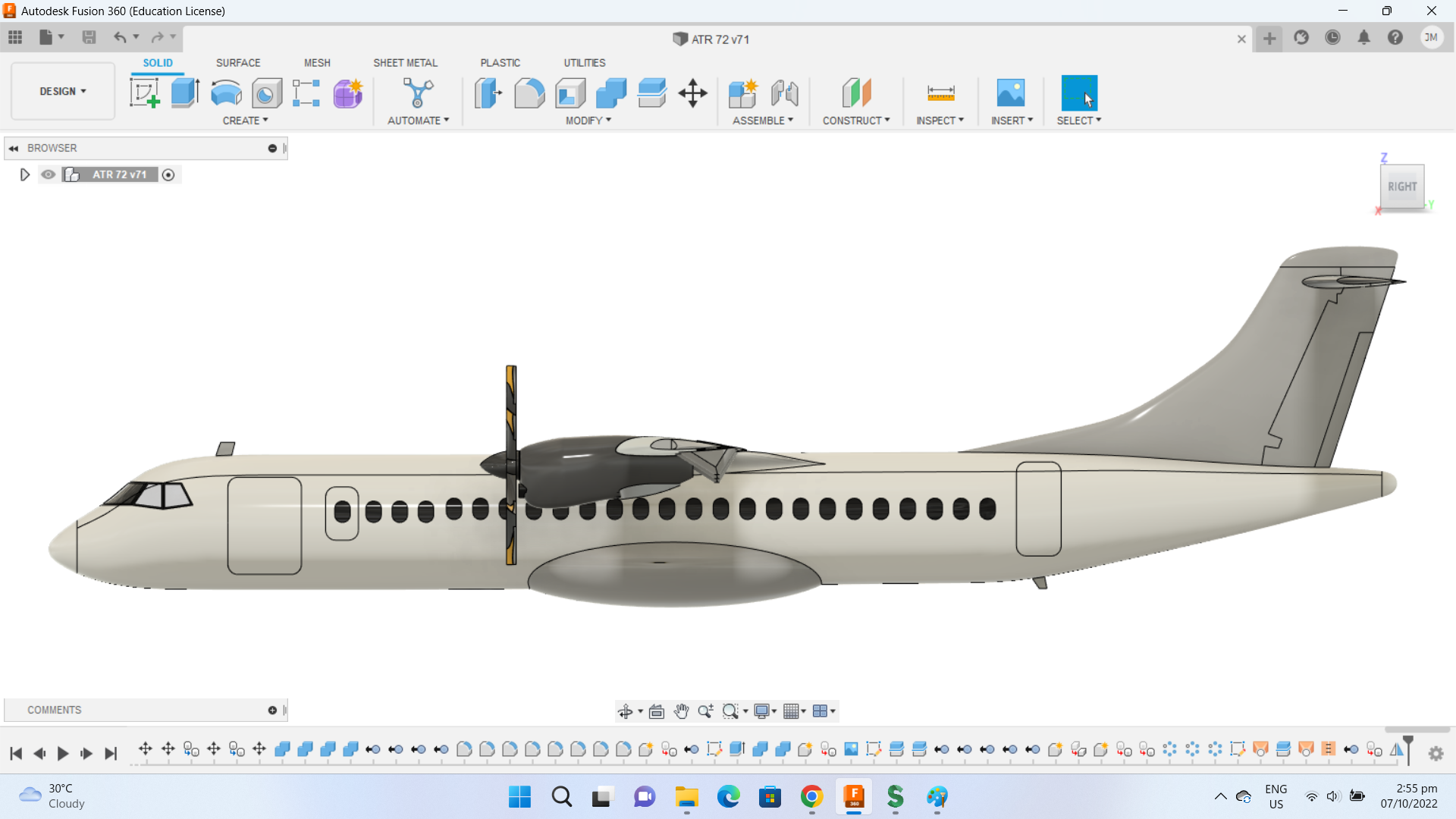The height and width of the screenshot is (819, 1456).
Task: Open the DESIGN workspace dropdown
Action: pyautogui.click(x=63, y=91)
